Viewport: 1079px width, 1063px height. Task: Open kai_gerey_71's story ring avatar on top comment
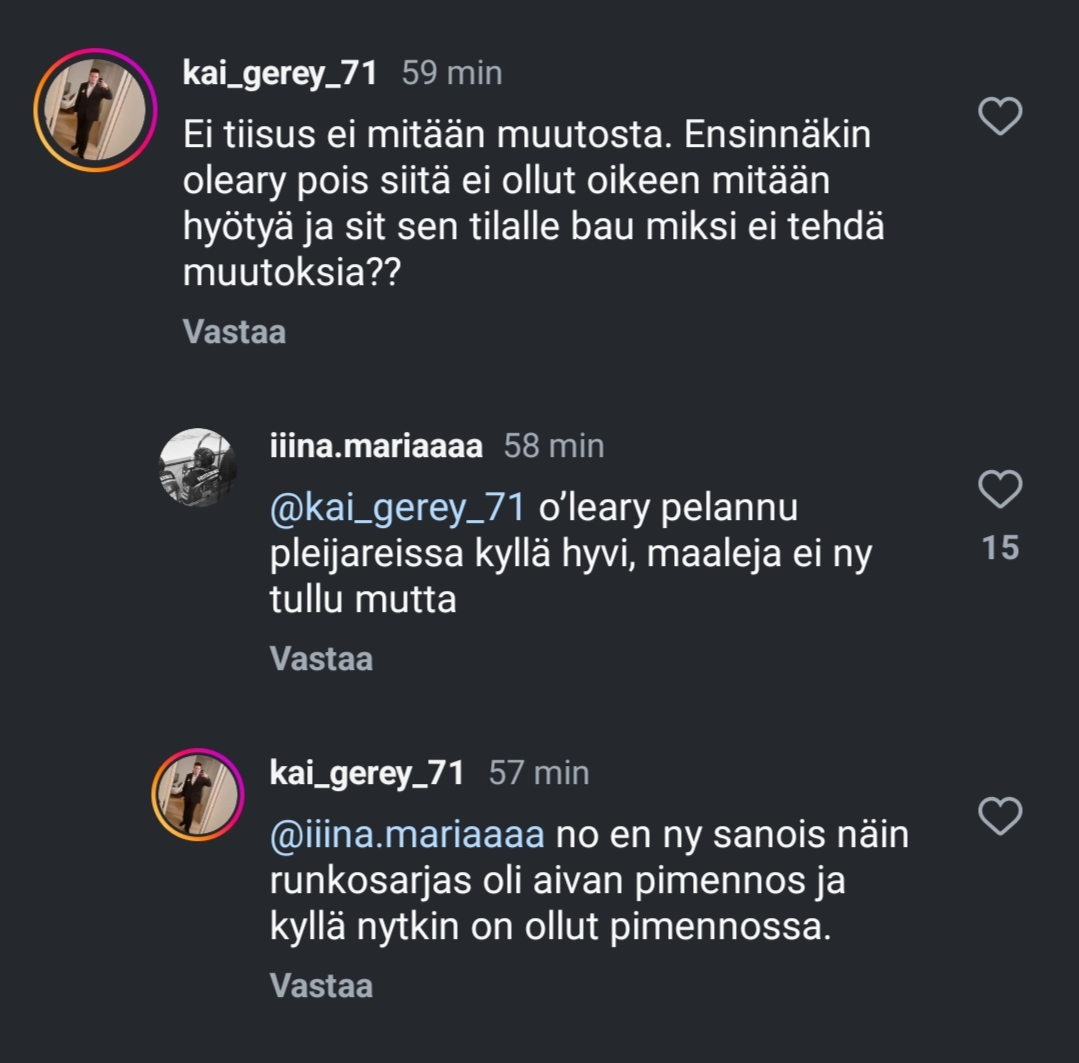coord(95,110)
